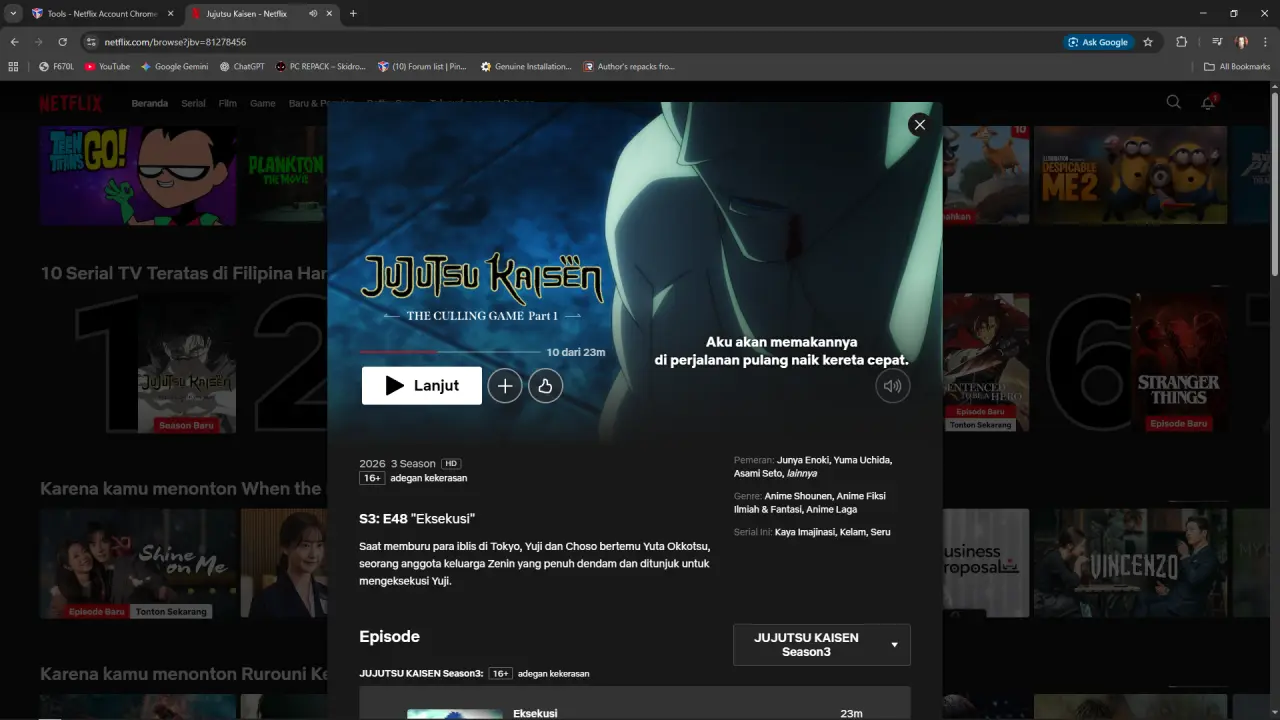
Task: Open Chrome extensions puzzle icon
Action: (1181, 42)
